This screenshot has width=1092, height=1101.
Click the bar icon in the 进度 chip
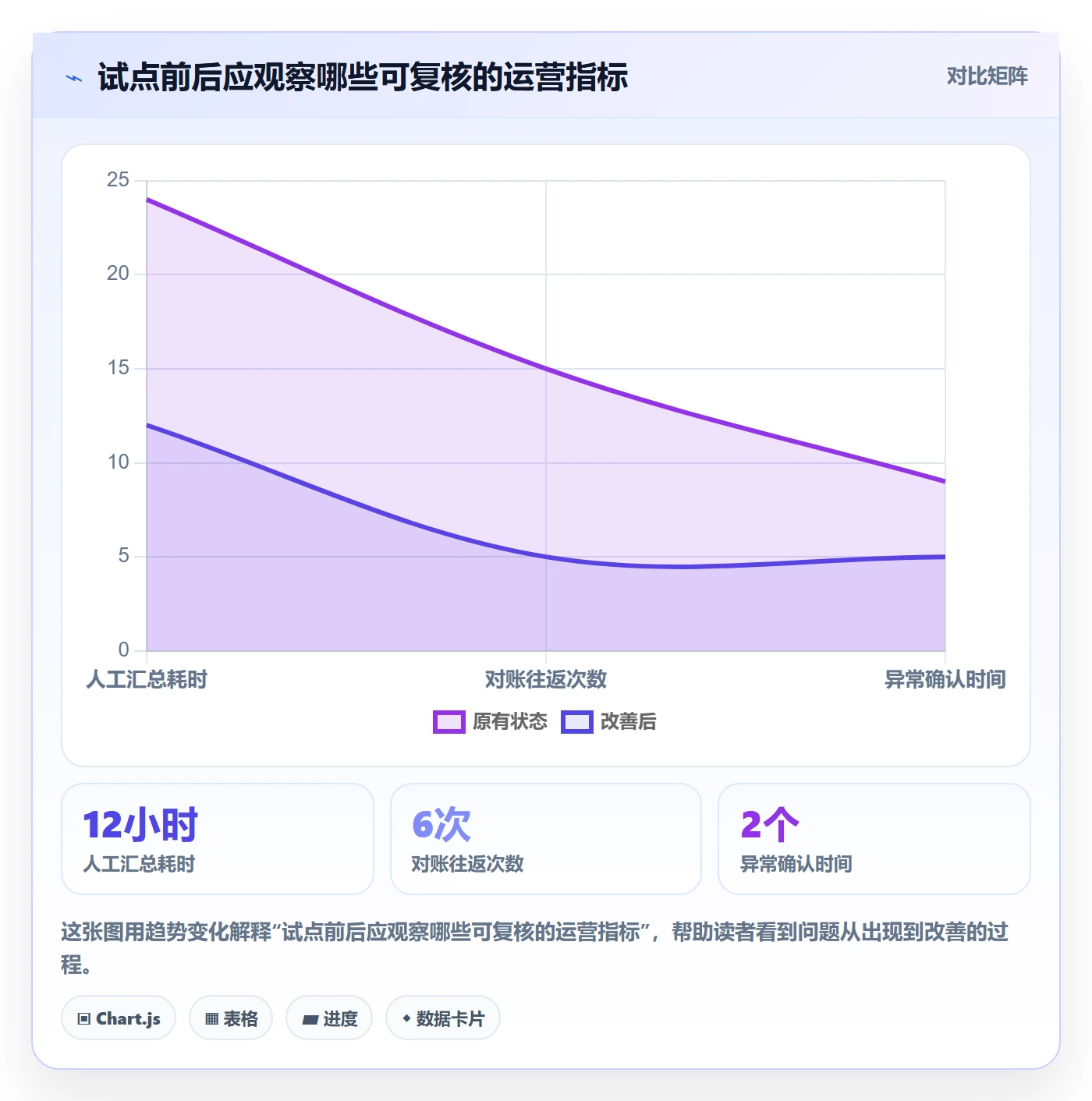(310, 1019)
